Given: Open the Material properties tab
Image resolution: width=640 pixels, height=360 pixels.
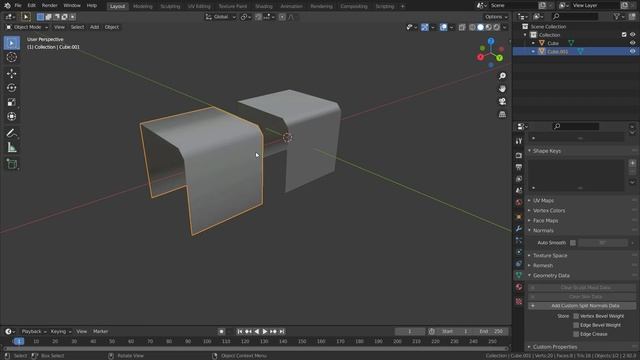Looking at the screenshot, I should [519, 287].
